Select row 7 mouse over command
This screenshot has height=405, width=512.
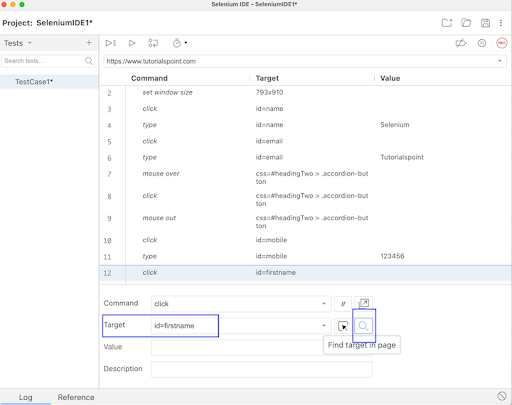coord(305,177)
